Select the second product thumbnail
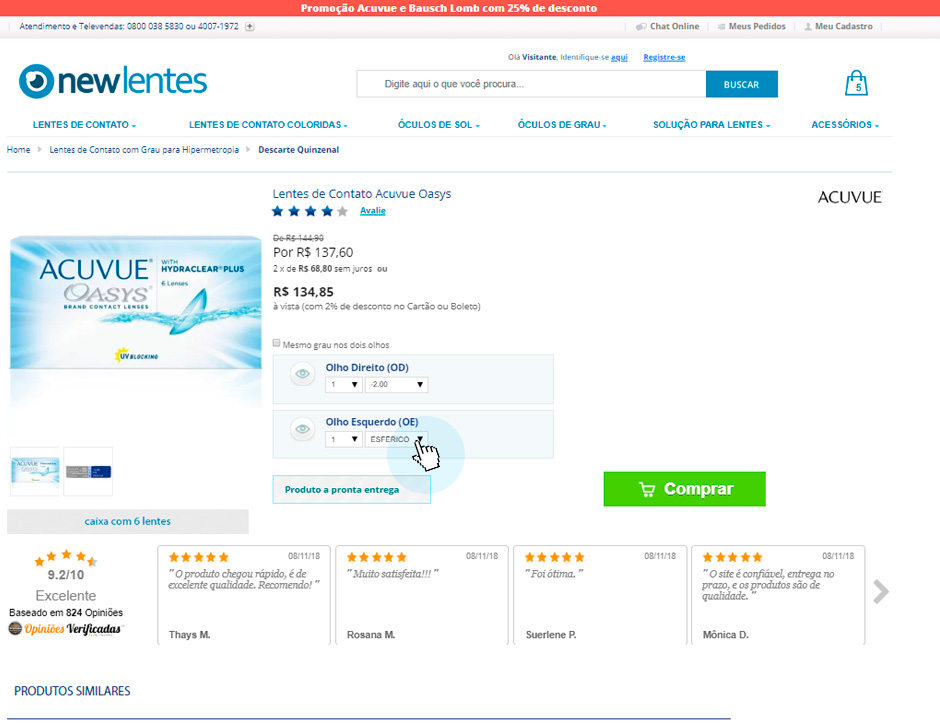The image size is (940, 725). [x=88, y=471]
